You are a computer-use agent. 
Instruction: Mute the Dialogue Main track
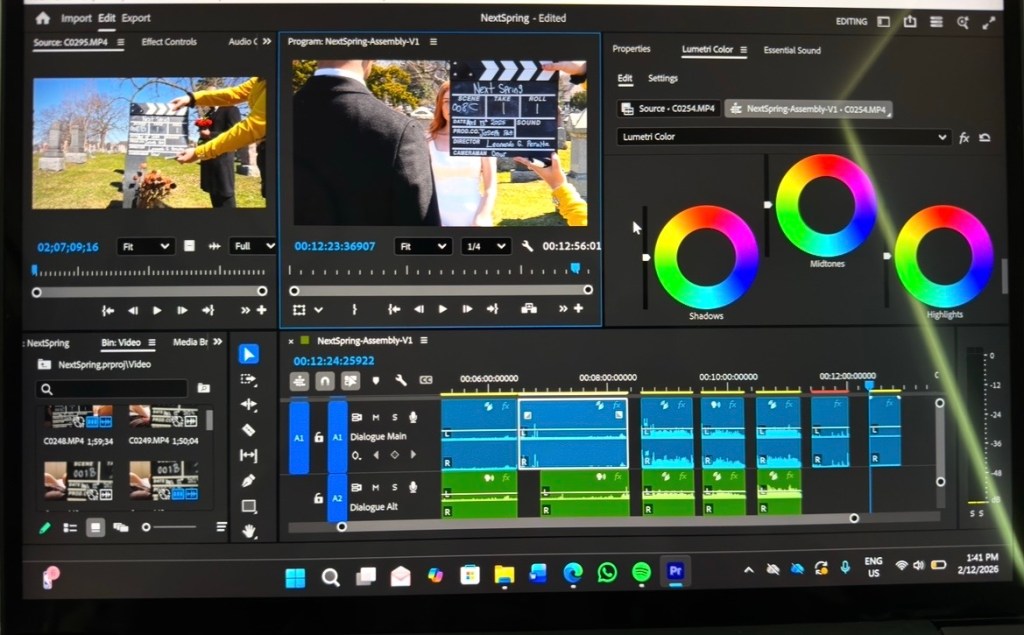point(376,417)
